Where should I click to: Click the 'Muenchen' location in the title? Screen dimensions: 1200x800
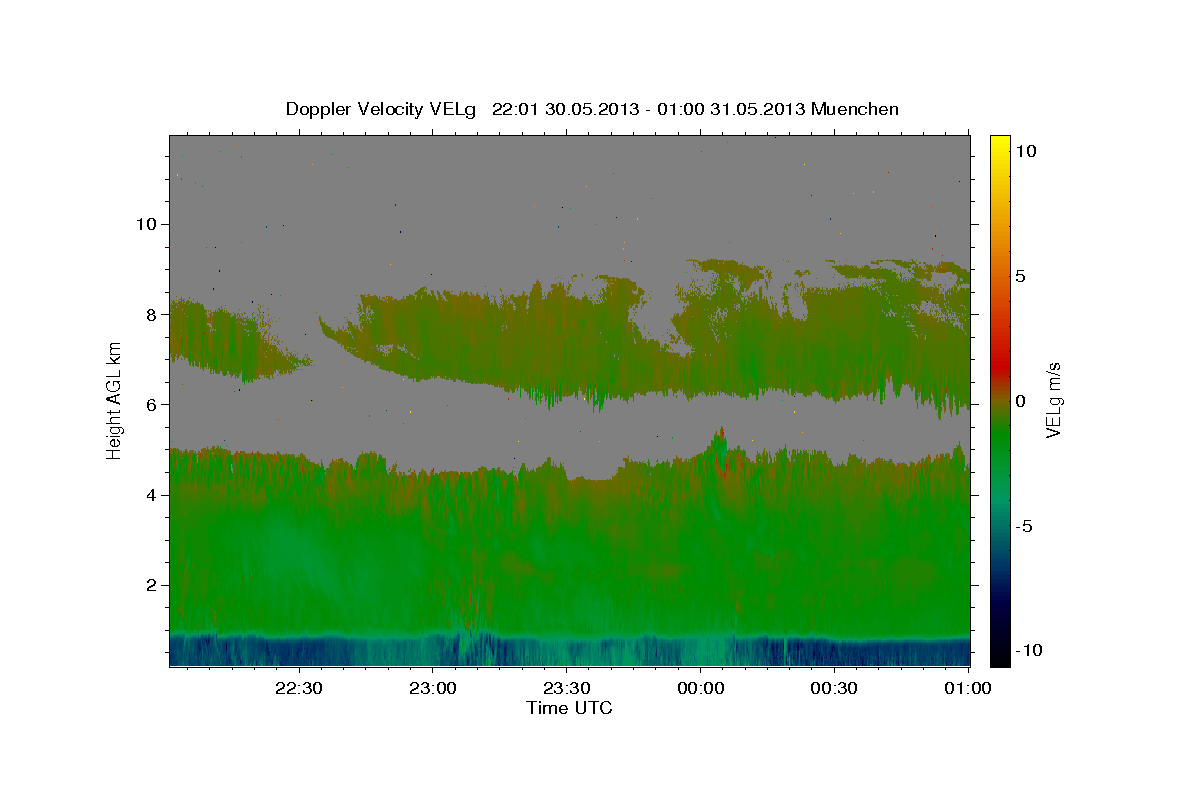[x=856, y=109]
